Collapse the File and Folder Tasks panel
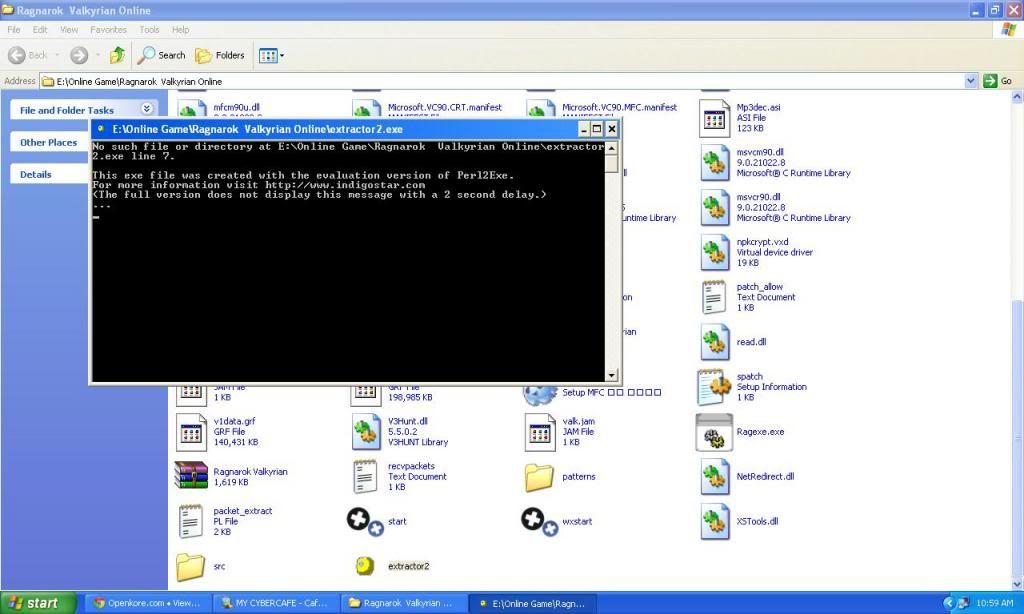 pos(147,109)
